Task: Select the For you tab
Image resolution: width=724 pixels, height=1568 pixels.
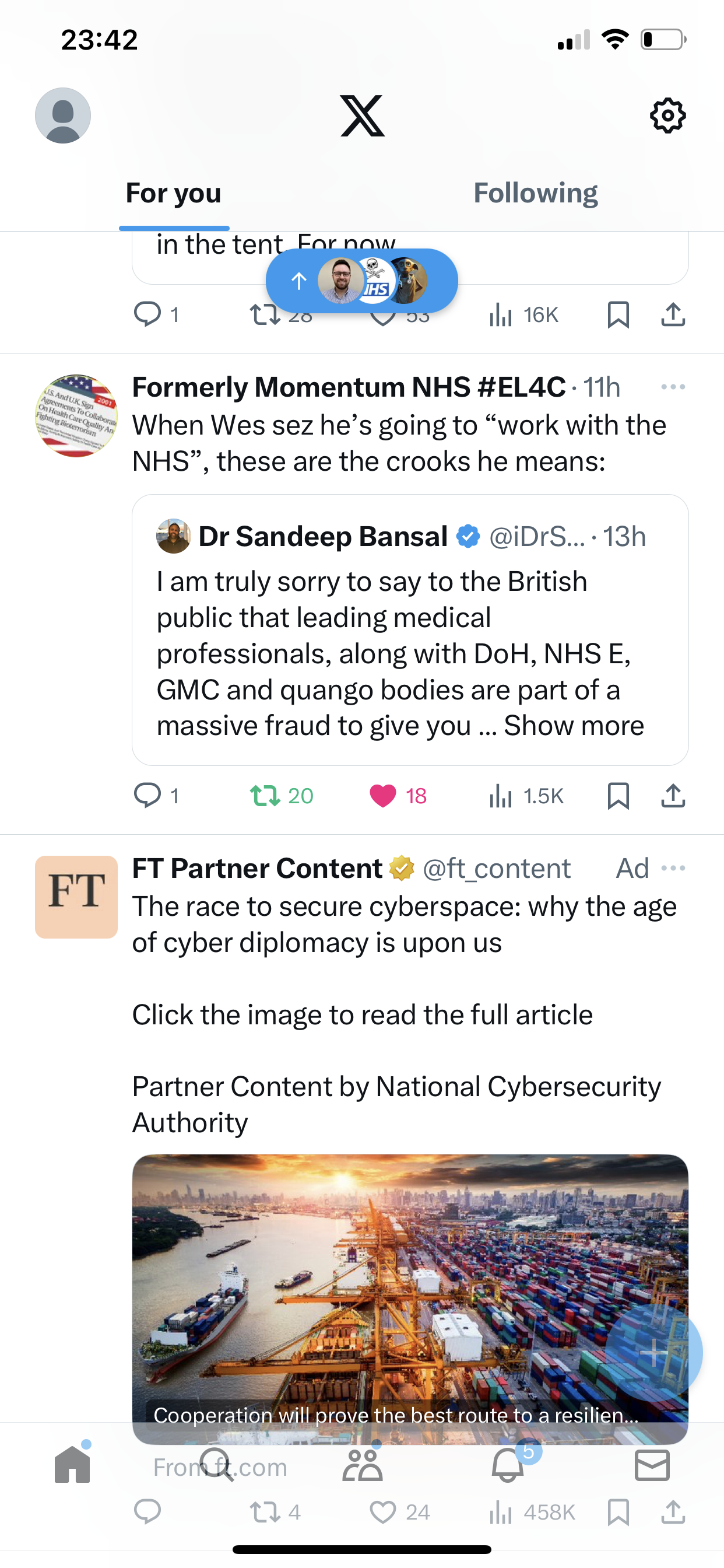Action: [x=173, y=193]
